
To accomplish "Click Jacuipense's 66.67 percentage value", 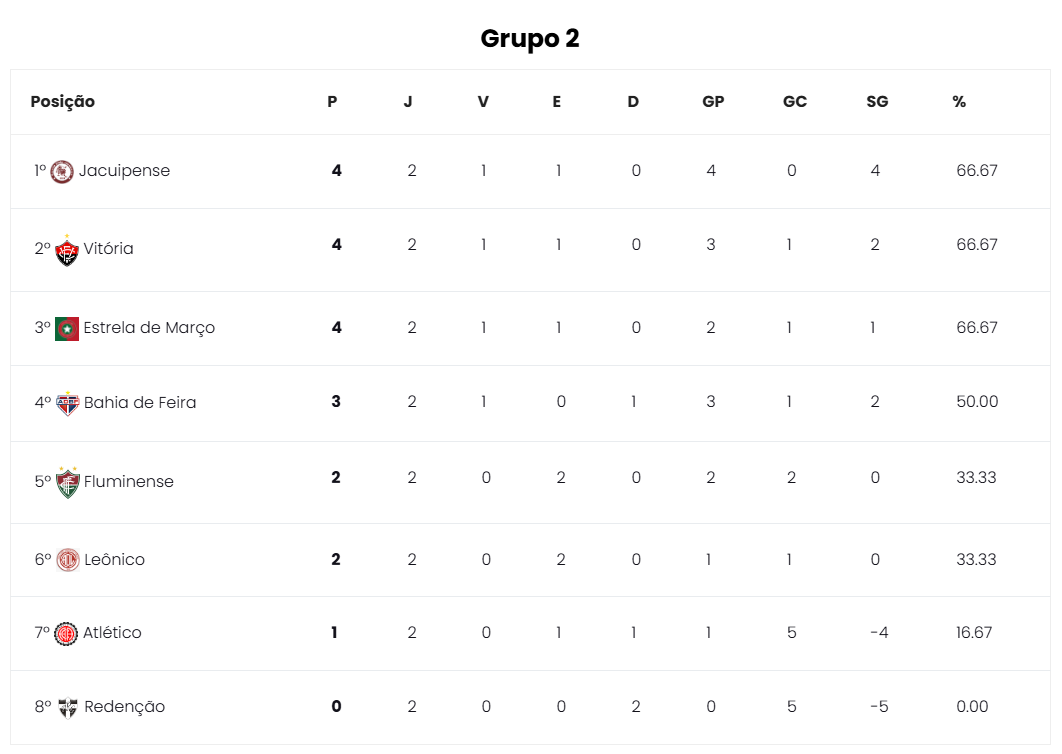I will coord(977,171).
